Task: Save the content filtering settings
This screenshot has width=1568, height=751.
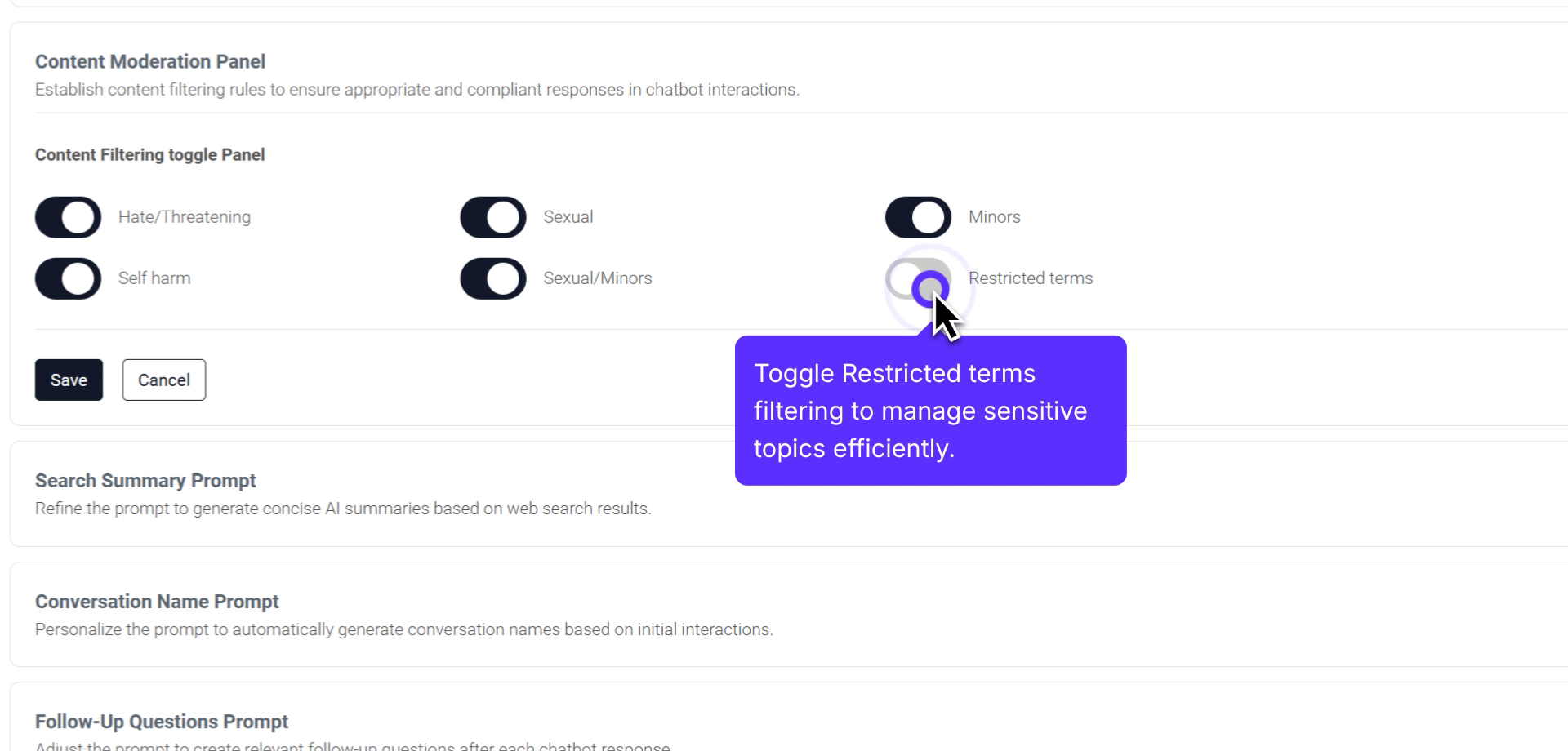Action: click(69, 380)
